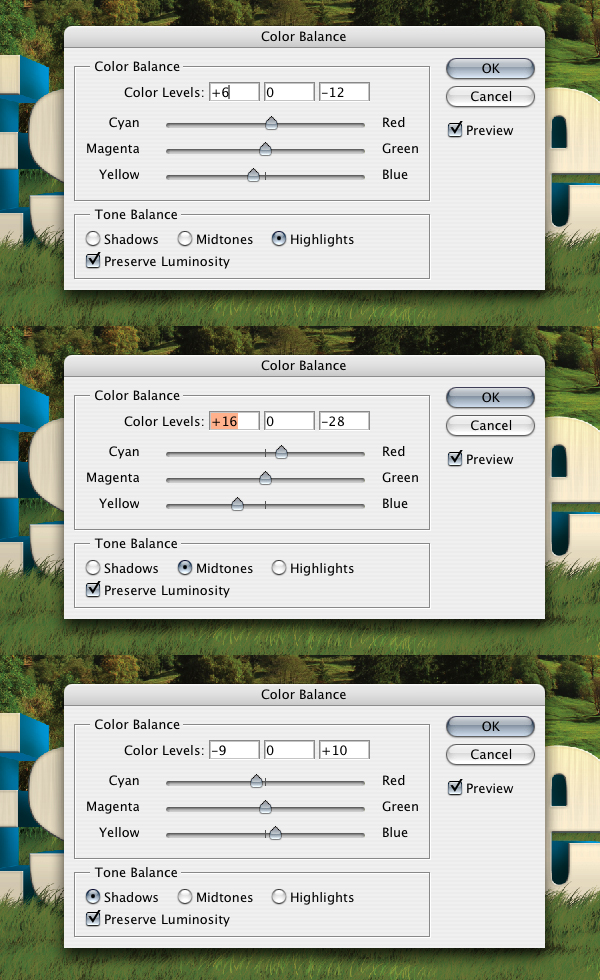
Task: Click the +6 Color Levels field
Action: 234,92
